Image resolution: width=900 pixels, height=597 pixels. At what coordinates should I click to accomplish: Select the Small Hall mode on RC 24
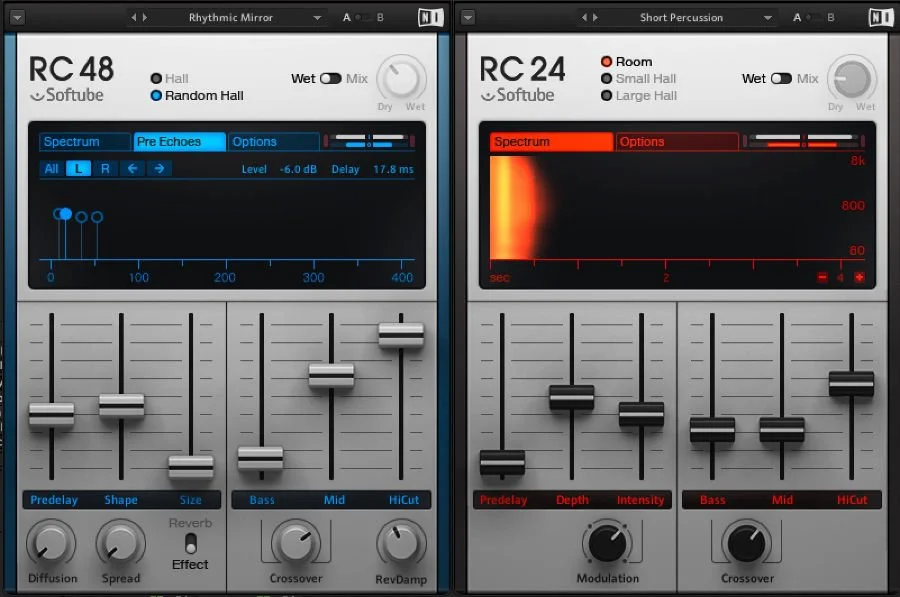(x=608, y=78)
